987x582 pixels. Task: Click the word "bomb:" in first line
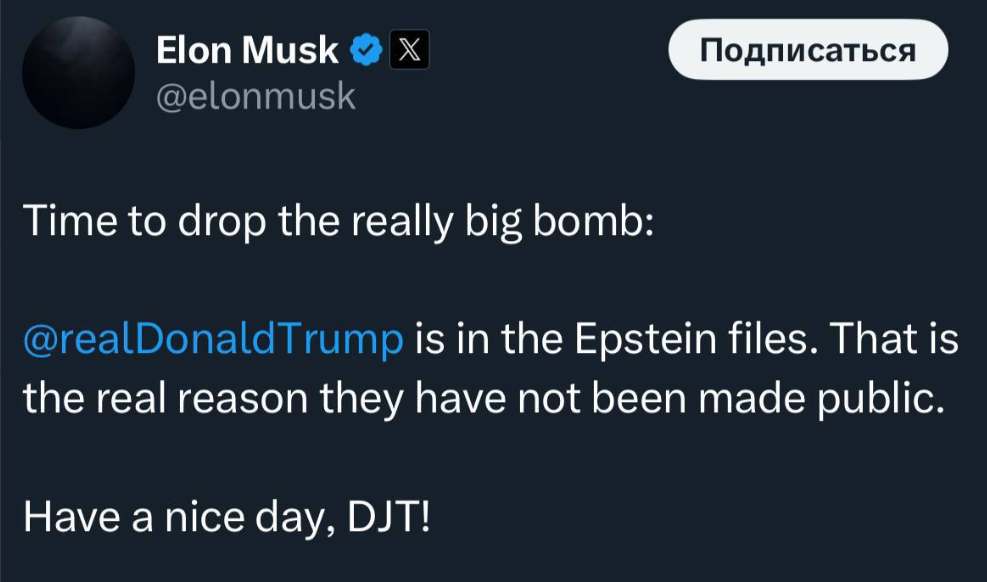596,218
